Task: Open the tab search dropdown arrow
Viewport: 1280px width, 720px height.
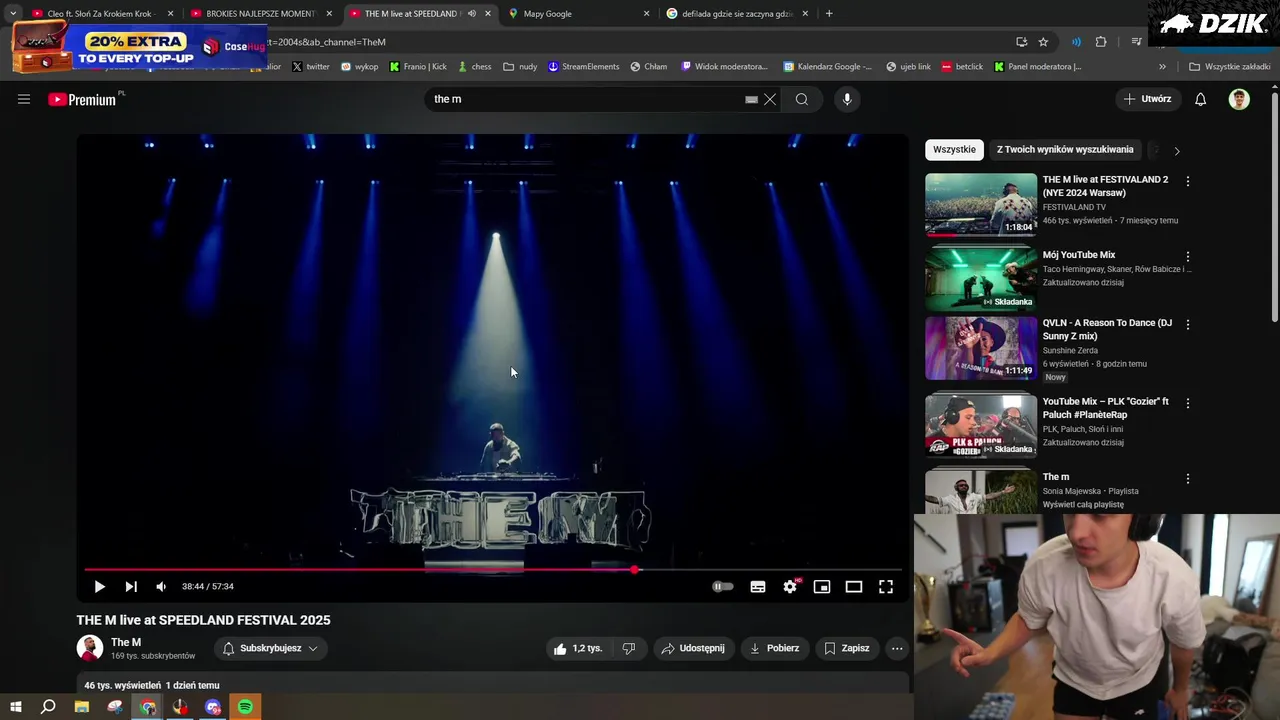Action: point(12,14)
